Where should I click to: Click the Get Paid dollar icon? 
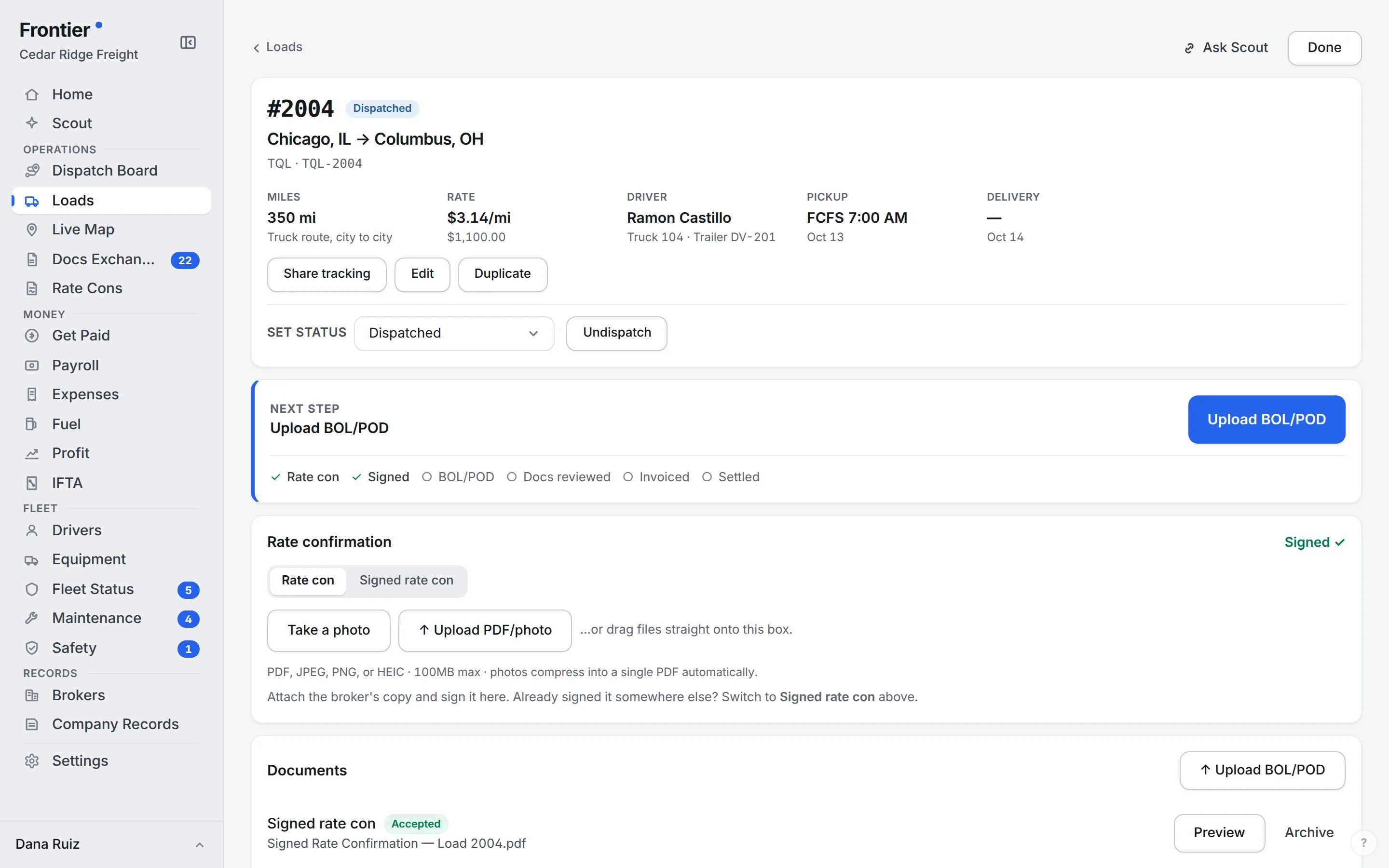[x=31, y=336]
